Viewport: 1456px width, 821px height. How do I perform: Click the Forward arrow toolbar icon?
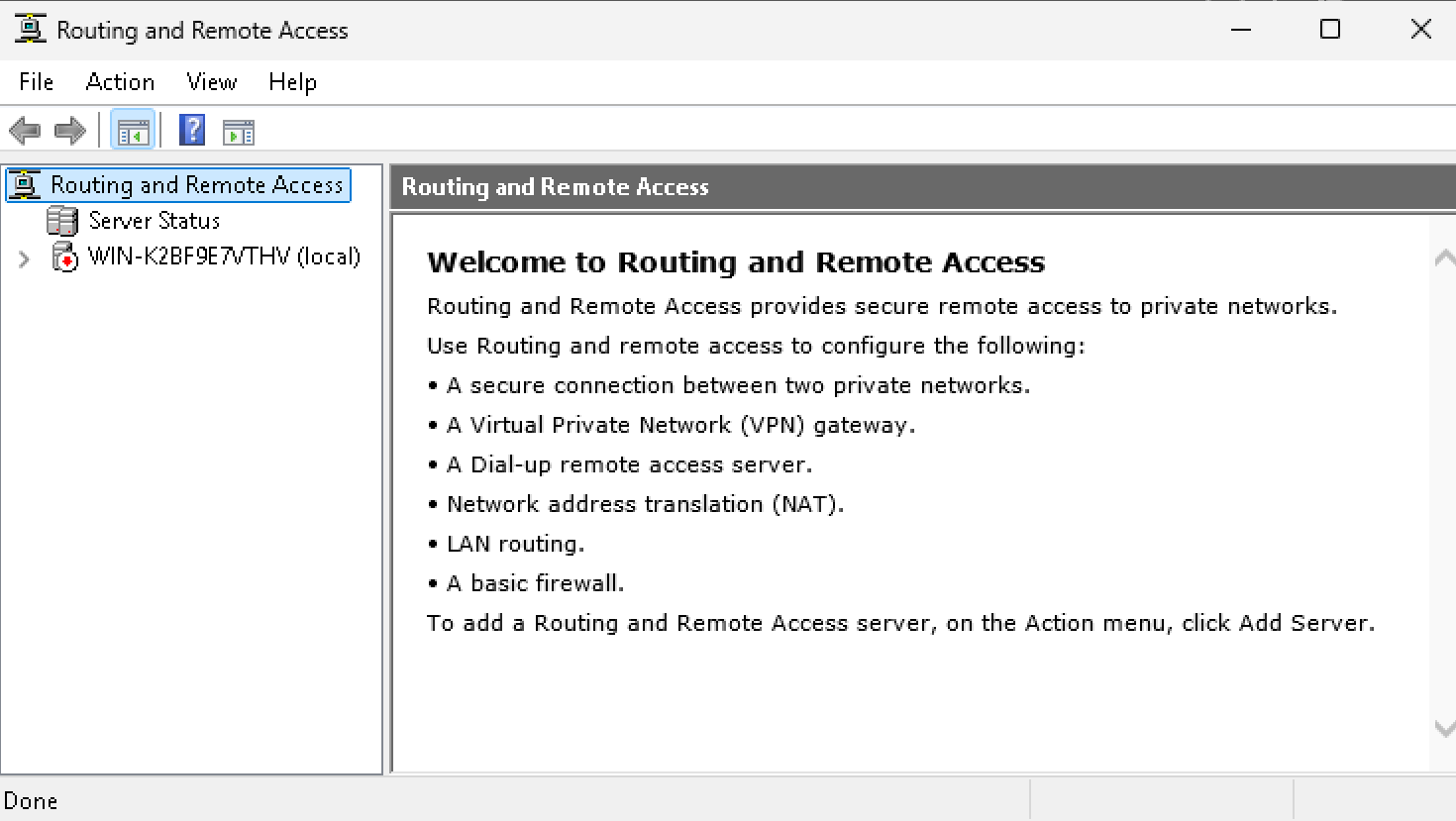[x=69, y=131]
